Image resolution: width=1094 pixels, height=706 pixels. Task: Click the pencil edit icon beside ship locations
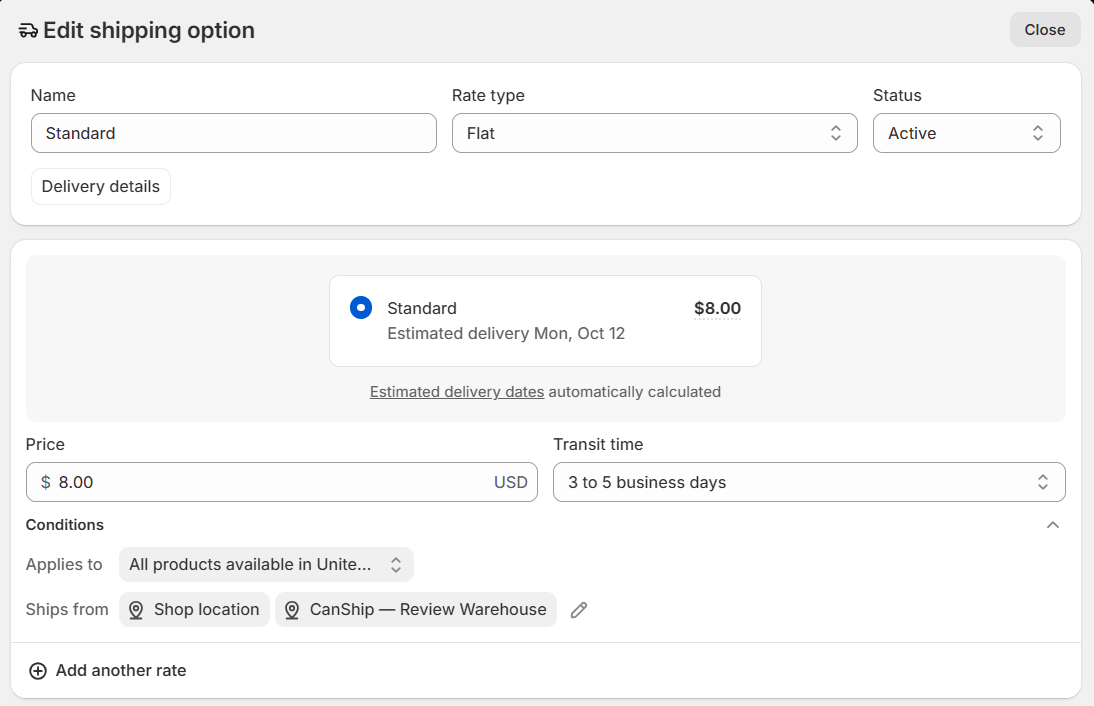(x=578, y=610)
